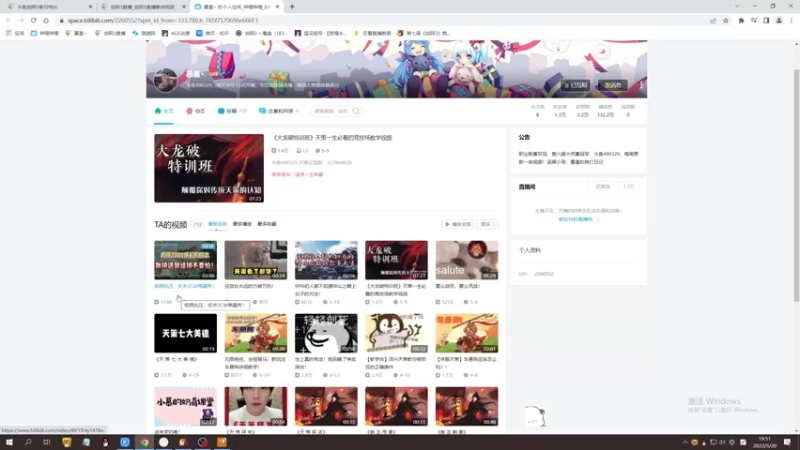Click the magnifier icon in the video search box
The width and height of the screenshot is (800, 450).
tap(356, 111)
